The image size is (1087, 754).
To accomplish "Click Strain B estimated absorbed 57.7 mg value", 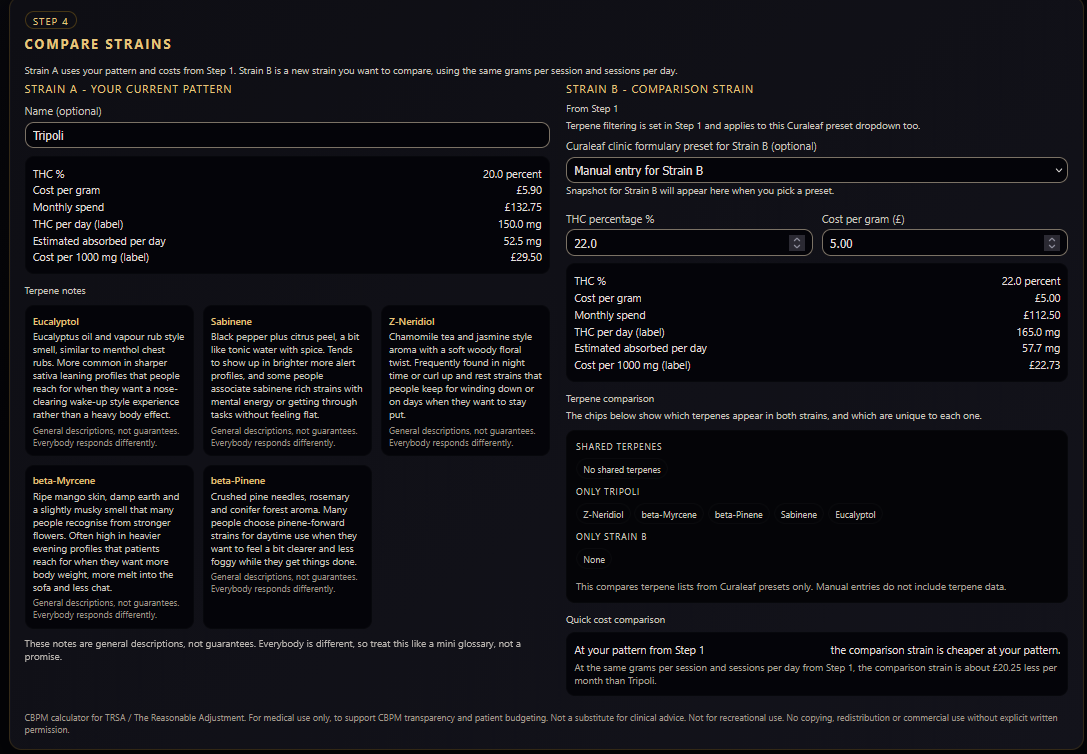I will 1041,348.
